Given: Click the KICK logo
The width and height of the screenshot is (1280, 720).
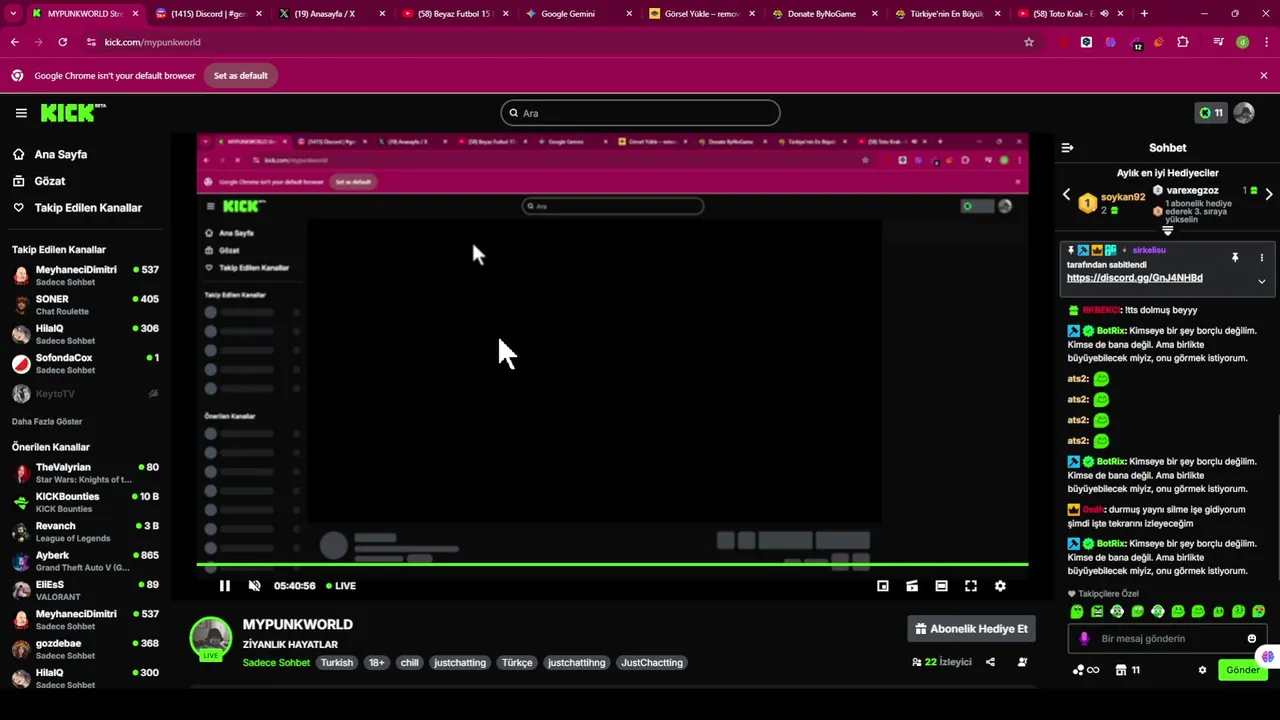Looking at the screenshot, I should pos(73,113).
